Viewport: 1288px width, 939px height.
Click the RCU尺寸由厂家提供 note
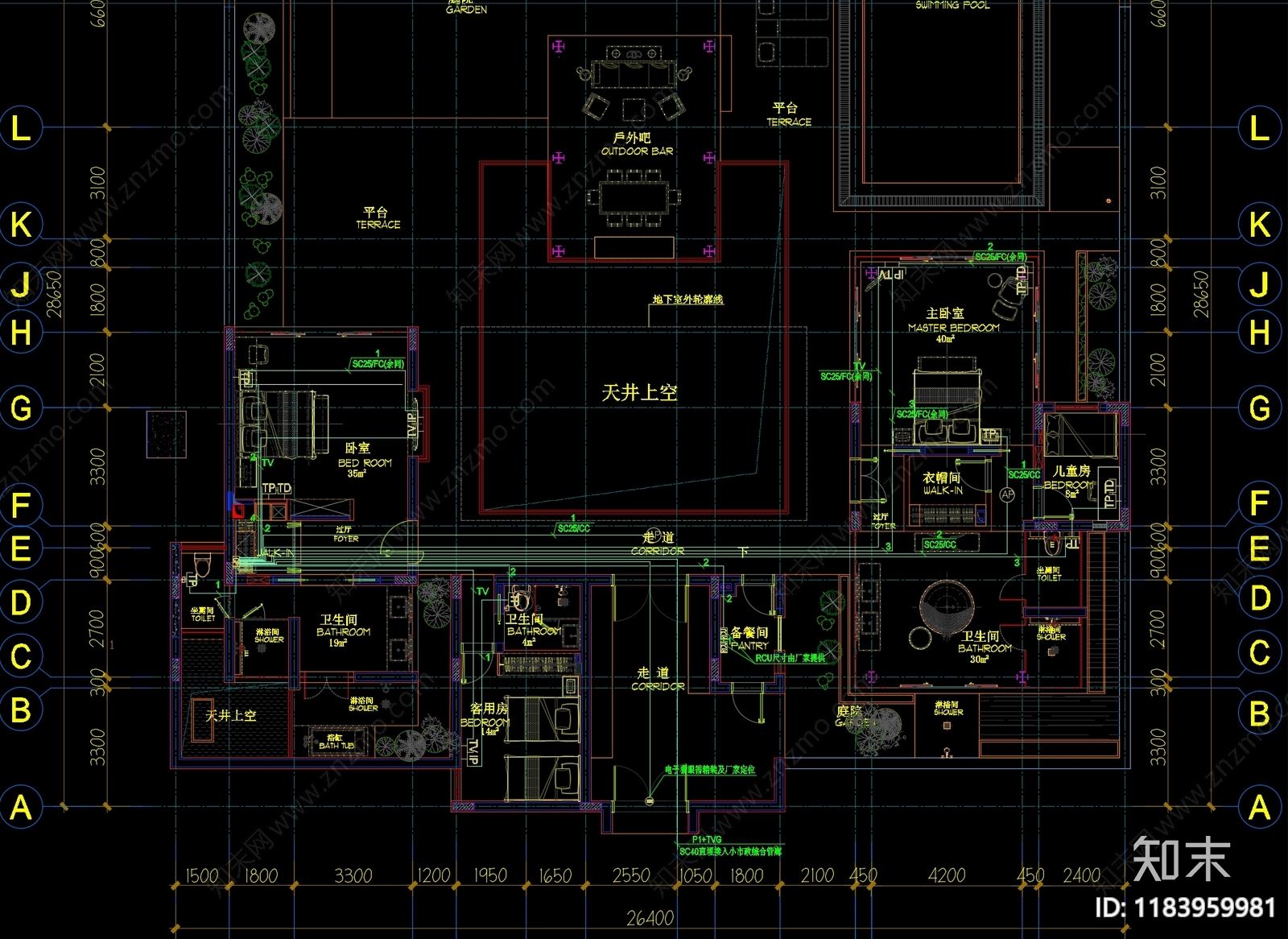click(790, 659)
